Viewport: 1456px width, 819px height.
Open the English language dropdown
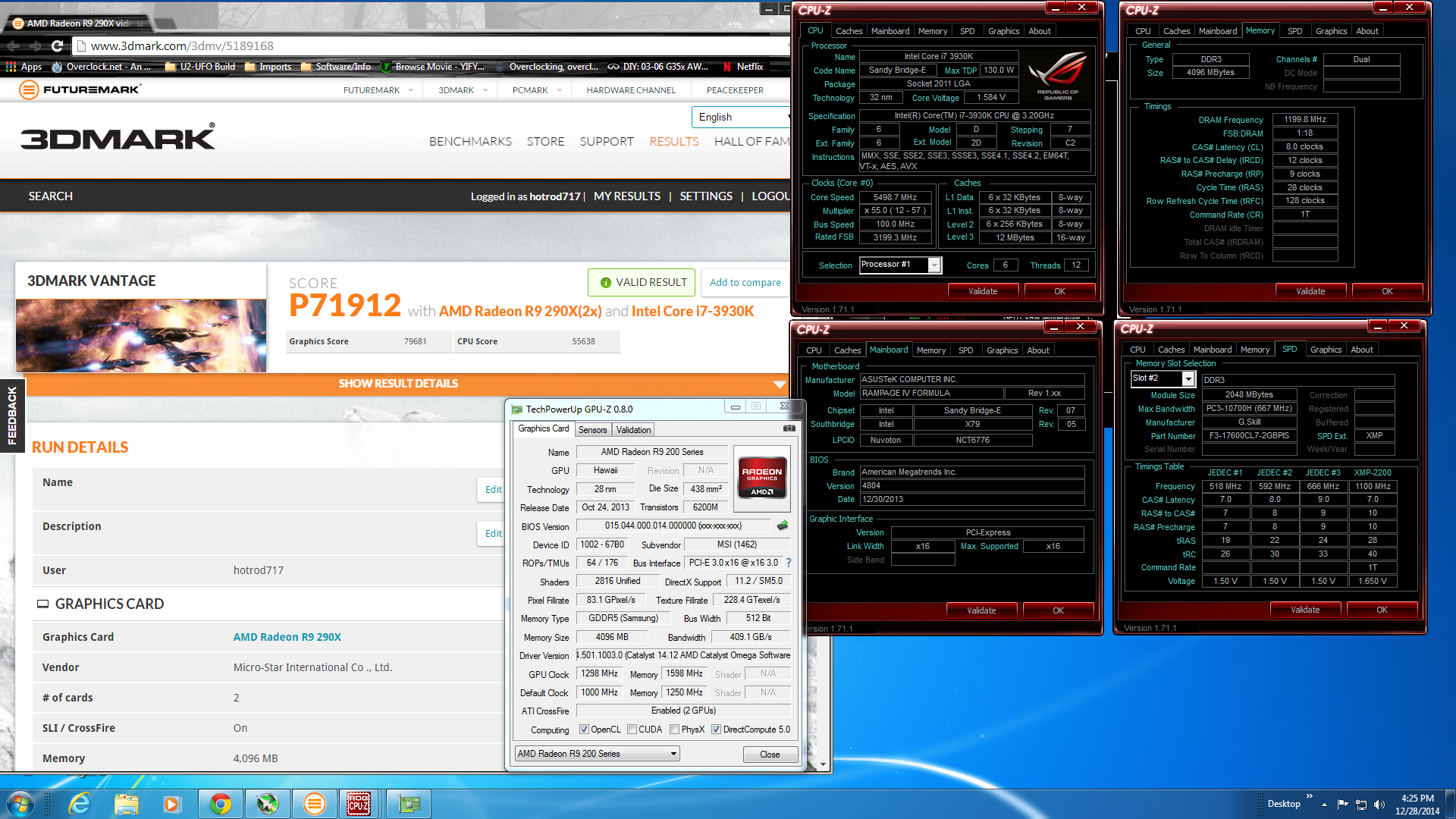(740, 118)
